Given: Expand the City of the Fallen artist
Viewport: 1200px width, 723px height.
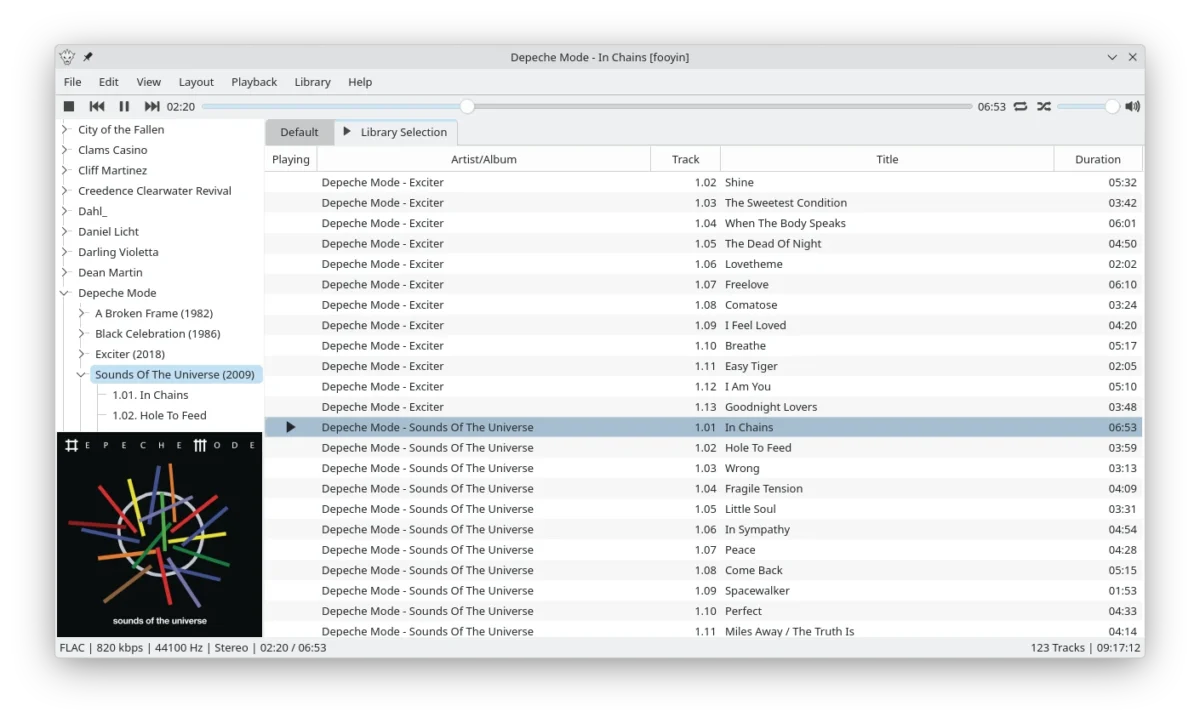Looking at the screenshot, I should click(x=66, y=130).
